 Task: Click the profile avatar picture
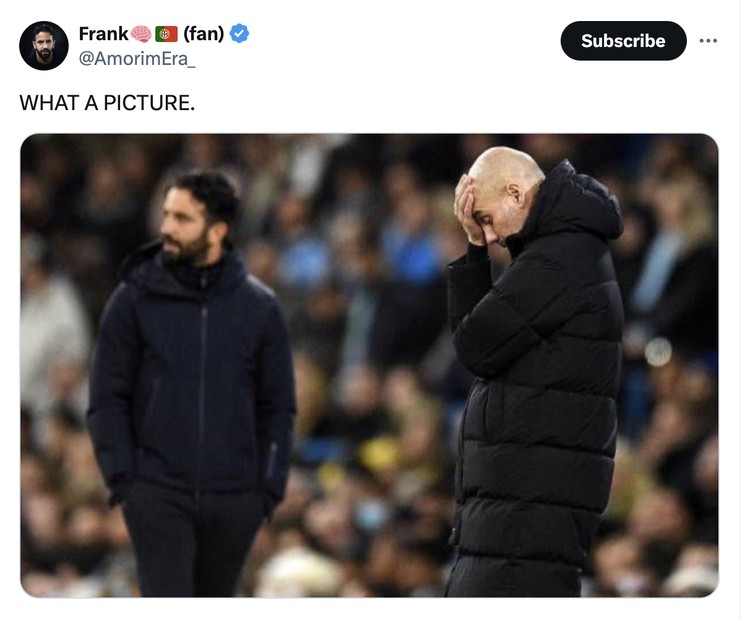point(44,46)
